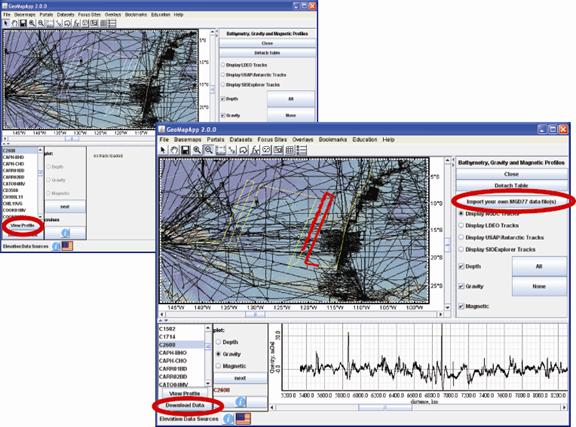Open Education menu in back window
The height and width of the screenshot is (427, 576).
(x=161, y=15)
